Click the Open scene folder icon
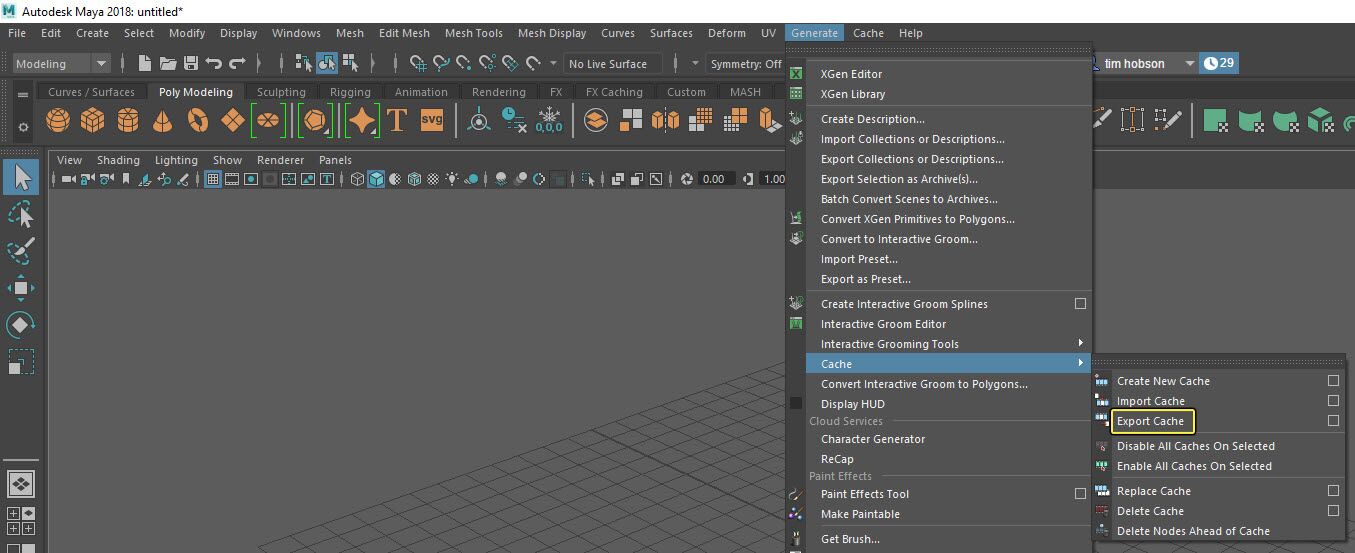 (x=167, y=63)
